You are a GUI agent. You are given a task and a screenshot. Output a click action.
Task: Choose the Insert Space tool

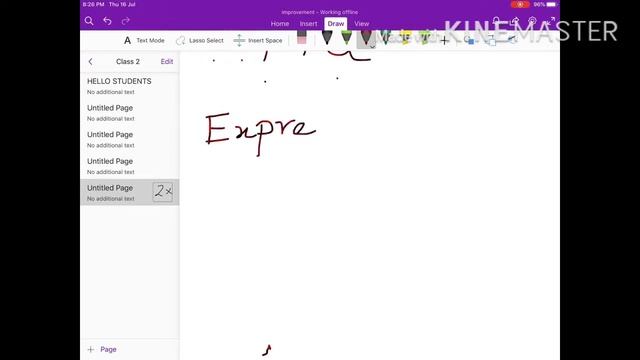pos(258,40)
